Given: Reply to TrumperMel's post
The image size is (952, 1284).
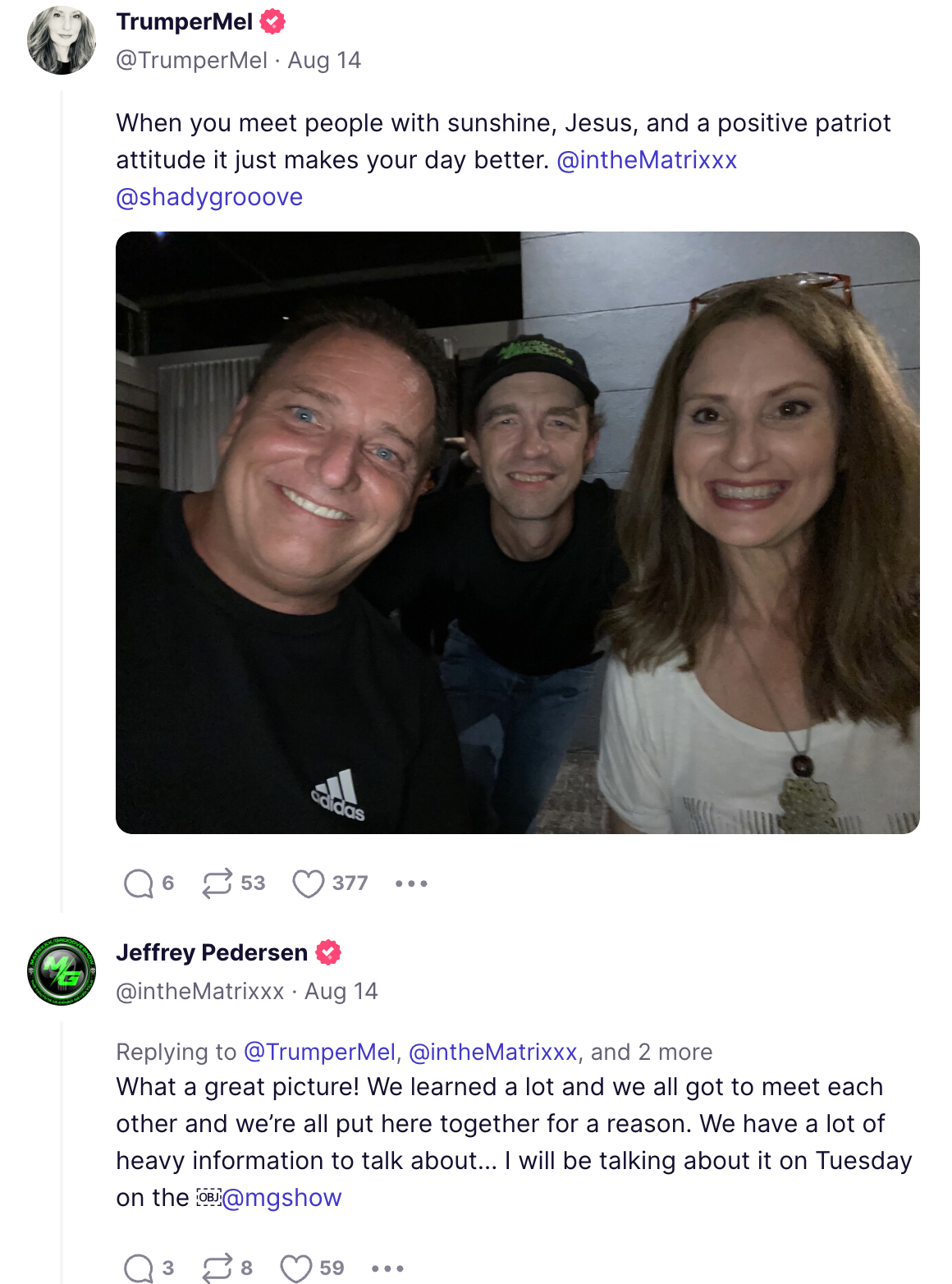Looking at the screenshot, I should 139,883.
